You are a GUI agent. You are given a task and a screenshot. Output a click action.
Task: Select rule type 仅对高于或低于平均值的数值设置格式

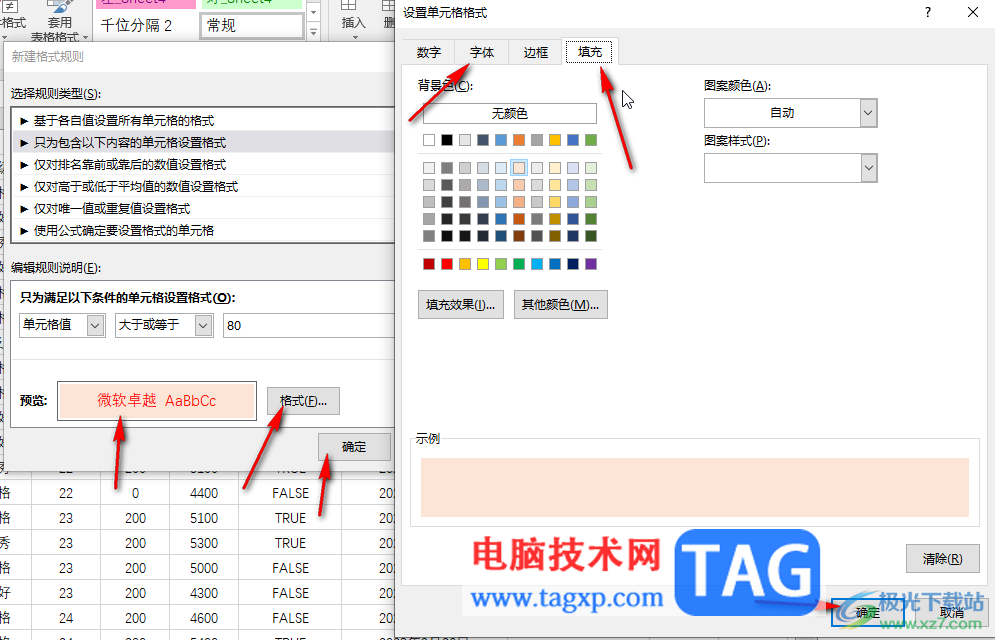203,186
